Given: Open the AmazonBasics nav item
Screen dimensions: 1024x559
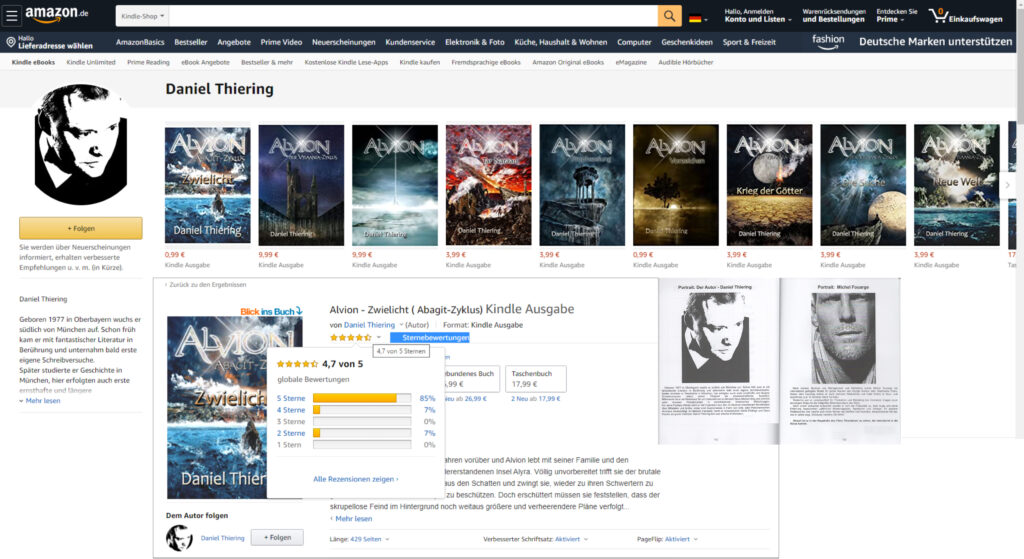Looking at the screenshot, I should coord(140,42).
